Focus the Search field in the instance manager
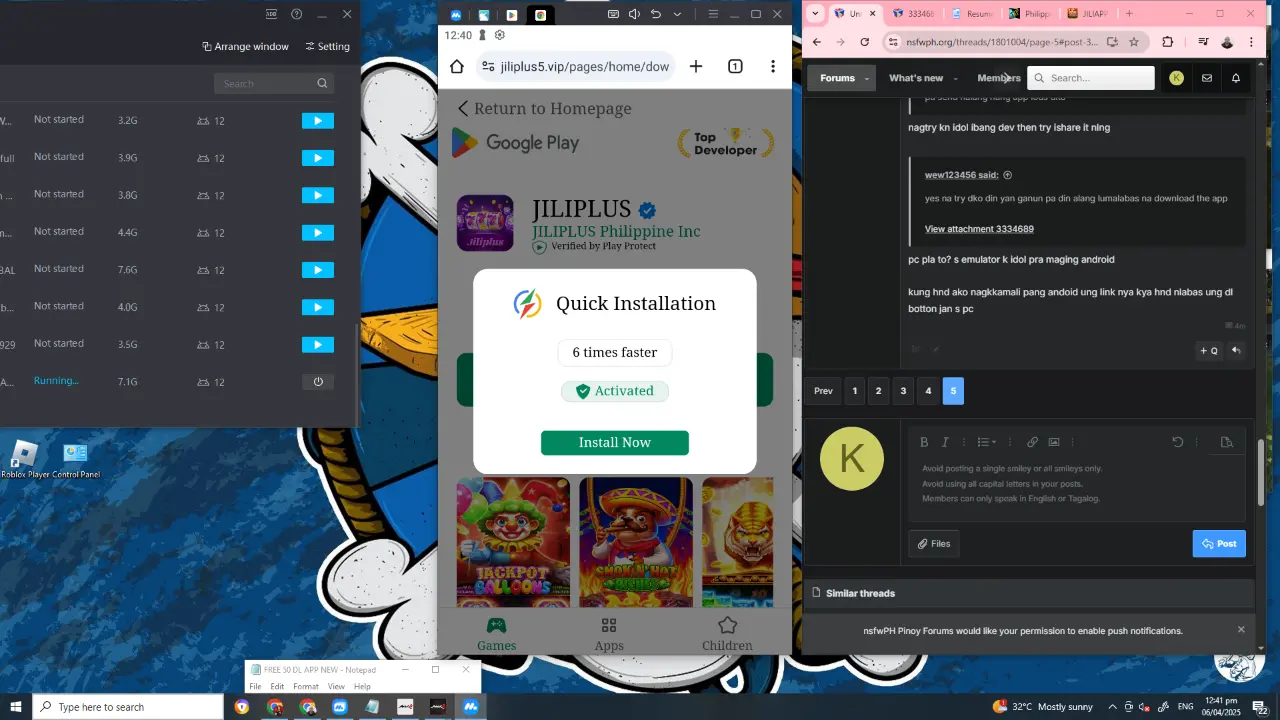This screenshot has width=1280, height=720. click(x=274, y=84)
